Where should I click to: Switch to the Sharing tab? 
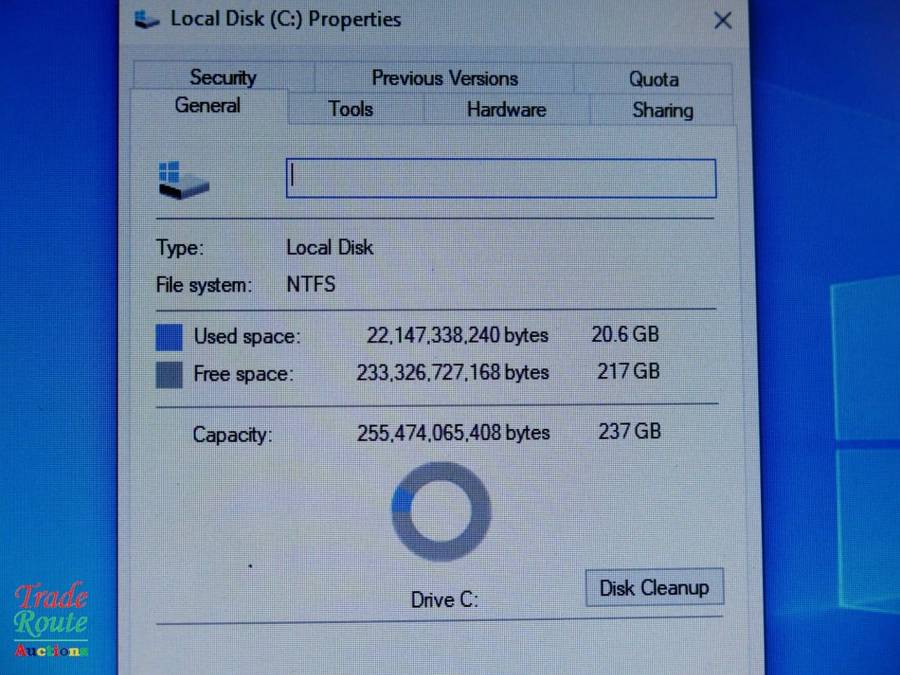pos(662,110)
